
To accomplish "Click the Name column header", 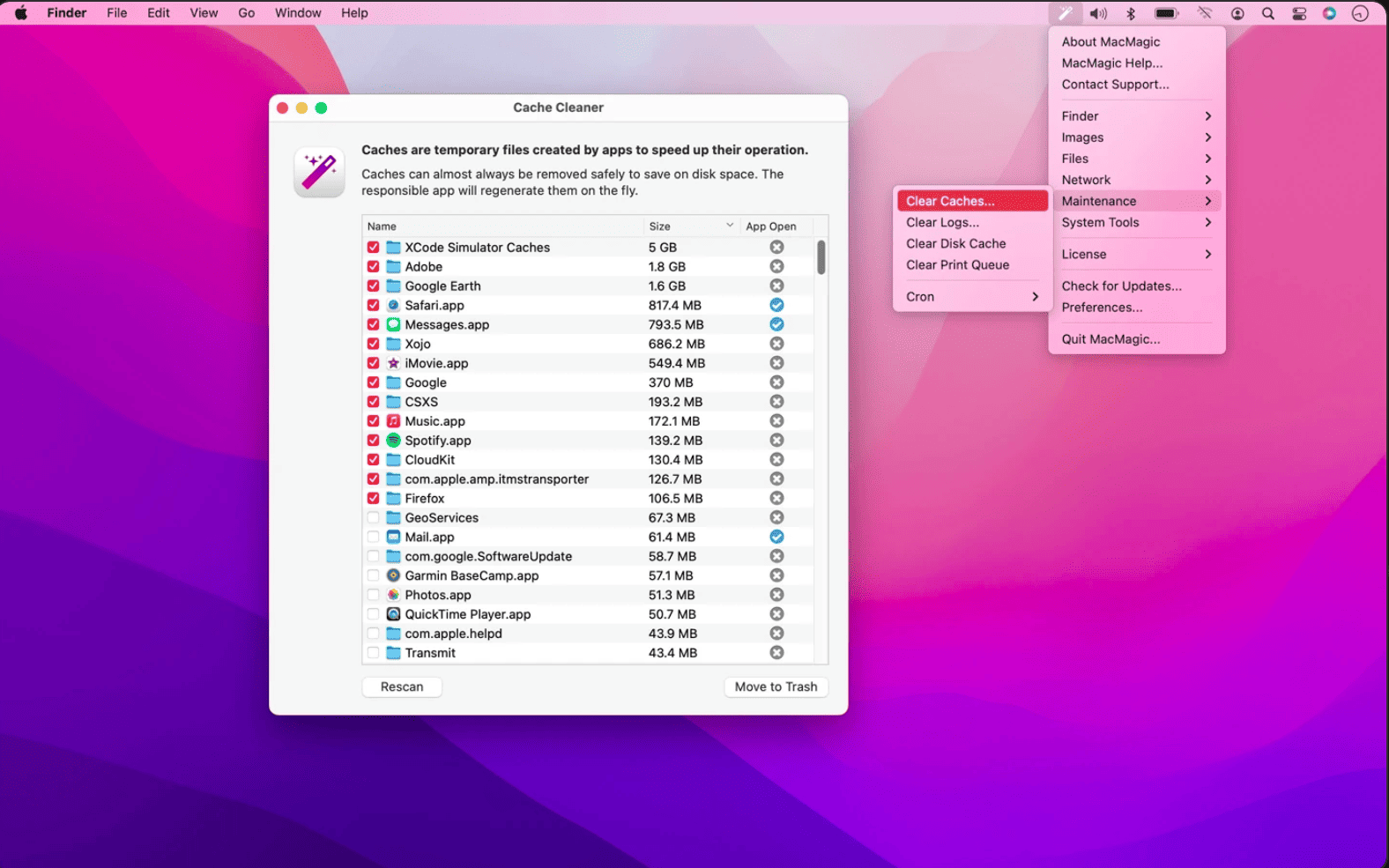I will [x=503, y=226].
